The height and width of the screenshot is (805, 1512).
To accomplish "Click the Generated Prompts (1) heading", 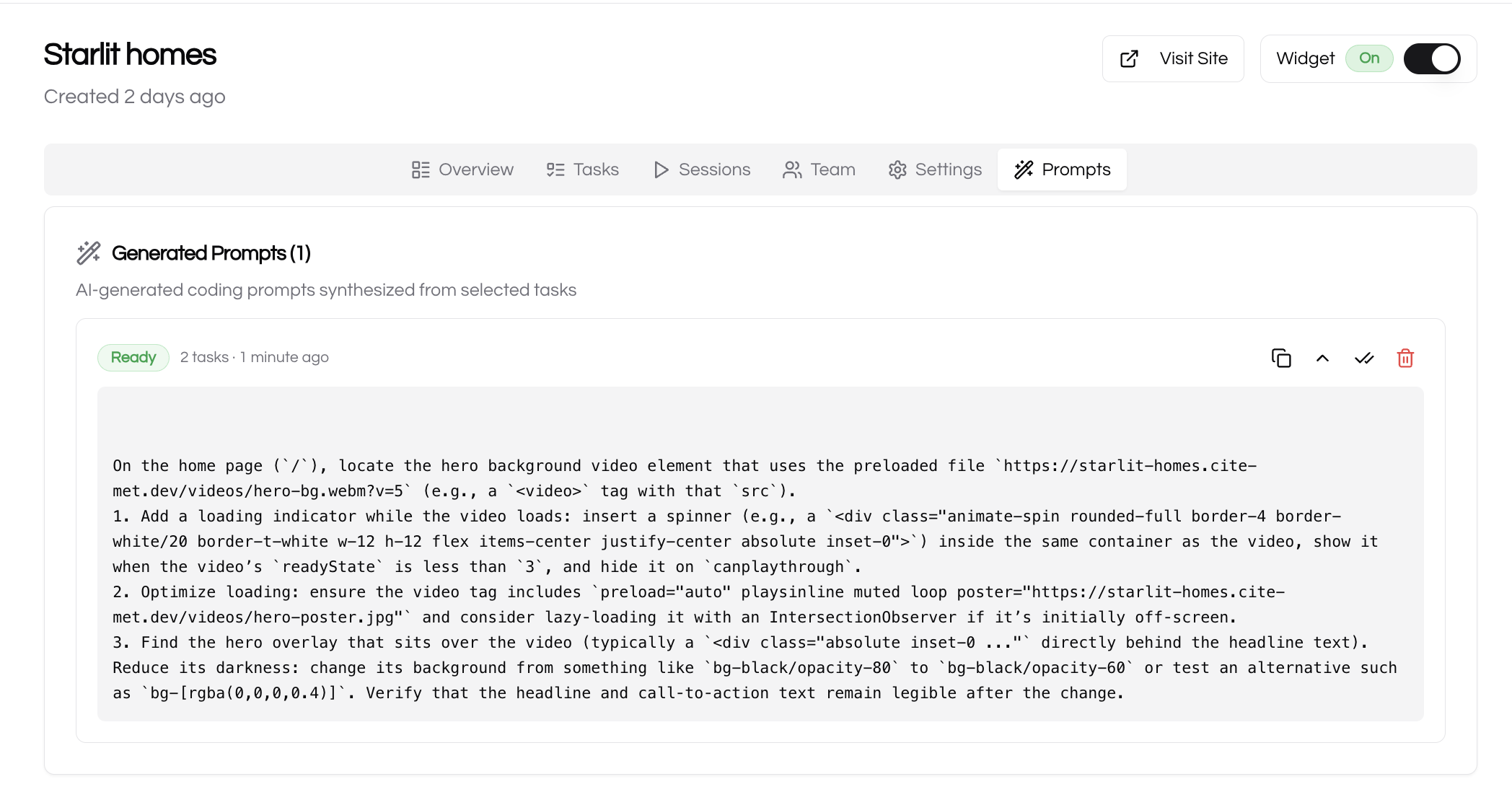I will point(211,253).
